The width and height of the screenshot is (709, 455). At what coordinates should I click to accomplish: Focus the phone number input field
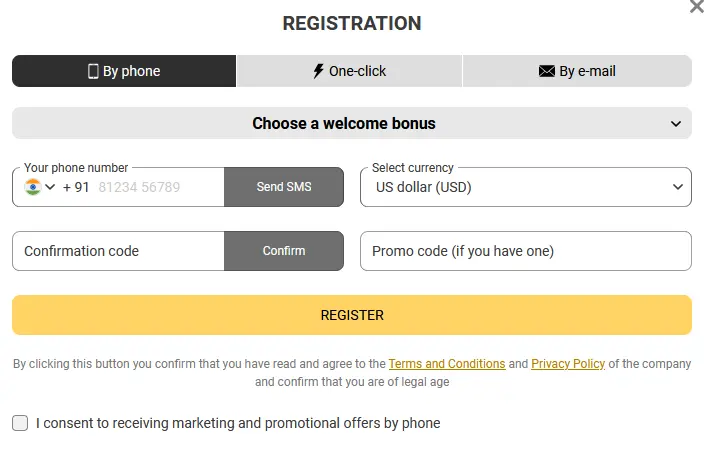[x=155, y=187]
